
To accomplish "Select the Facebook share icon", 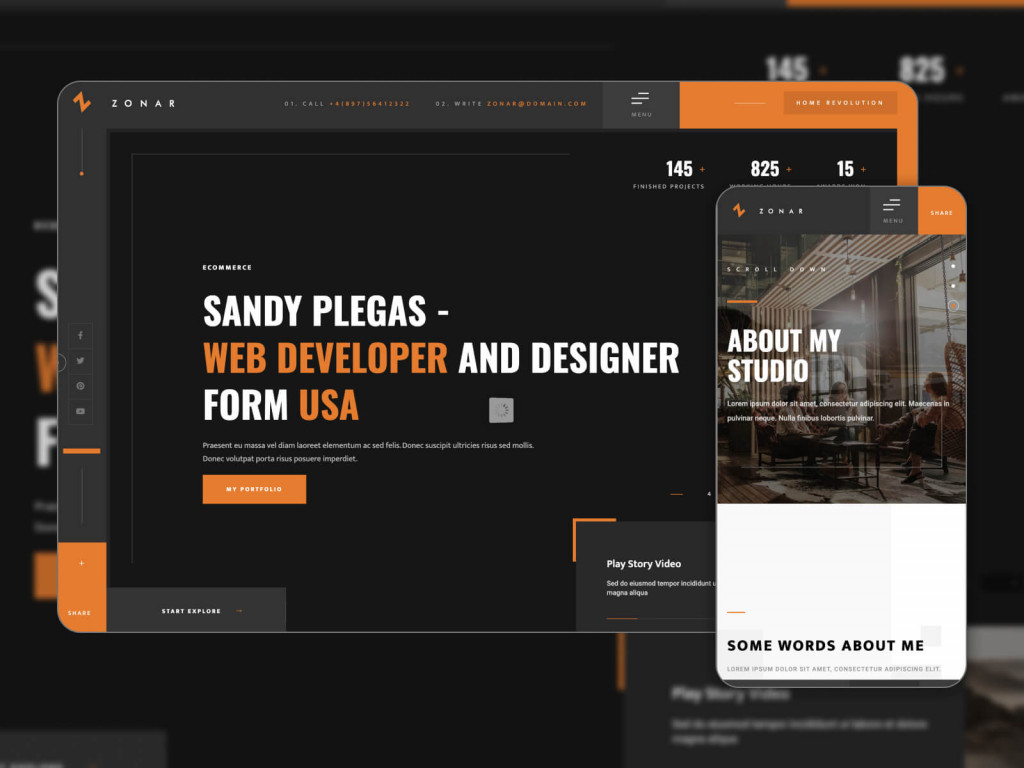I will pyautogui.click(x=80, y=335).
